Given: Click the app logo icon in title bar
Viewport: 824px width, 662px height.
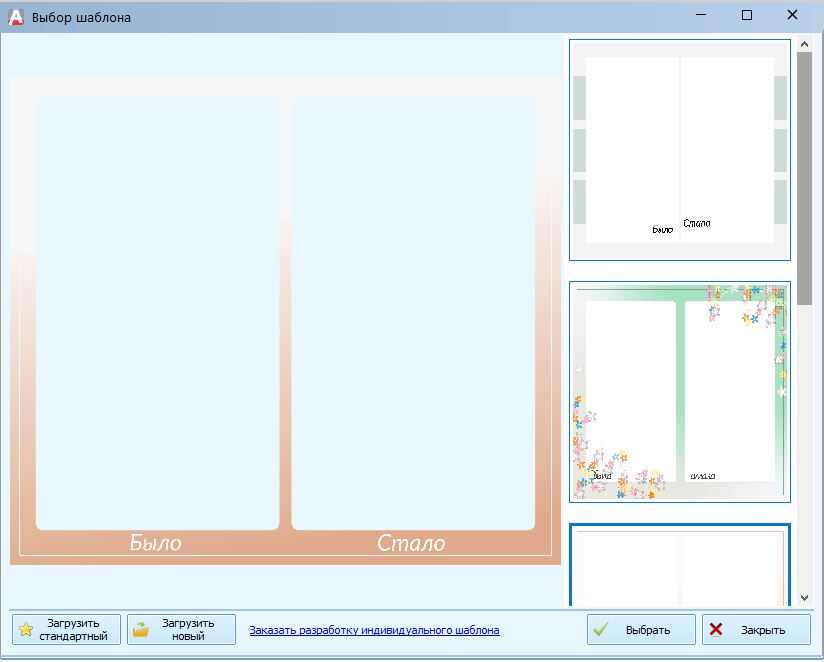Looking at the screenshot, I should (16, 17).
